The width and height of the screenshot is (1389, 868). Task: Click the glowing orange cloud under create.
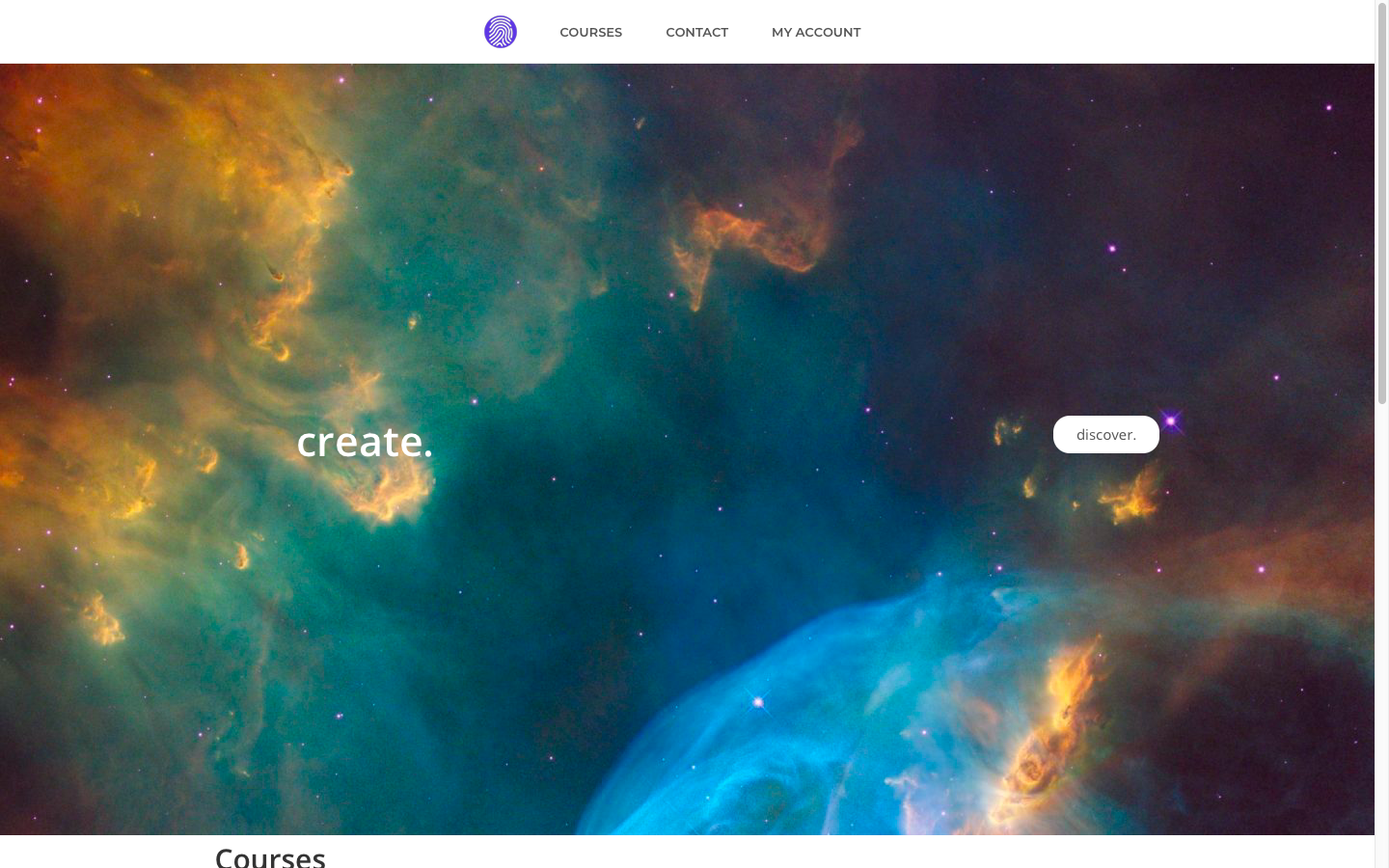coord(386,492)
